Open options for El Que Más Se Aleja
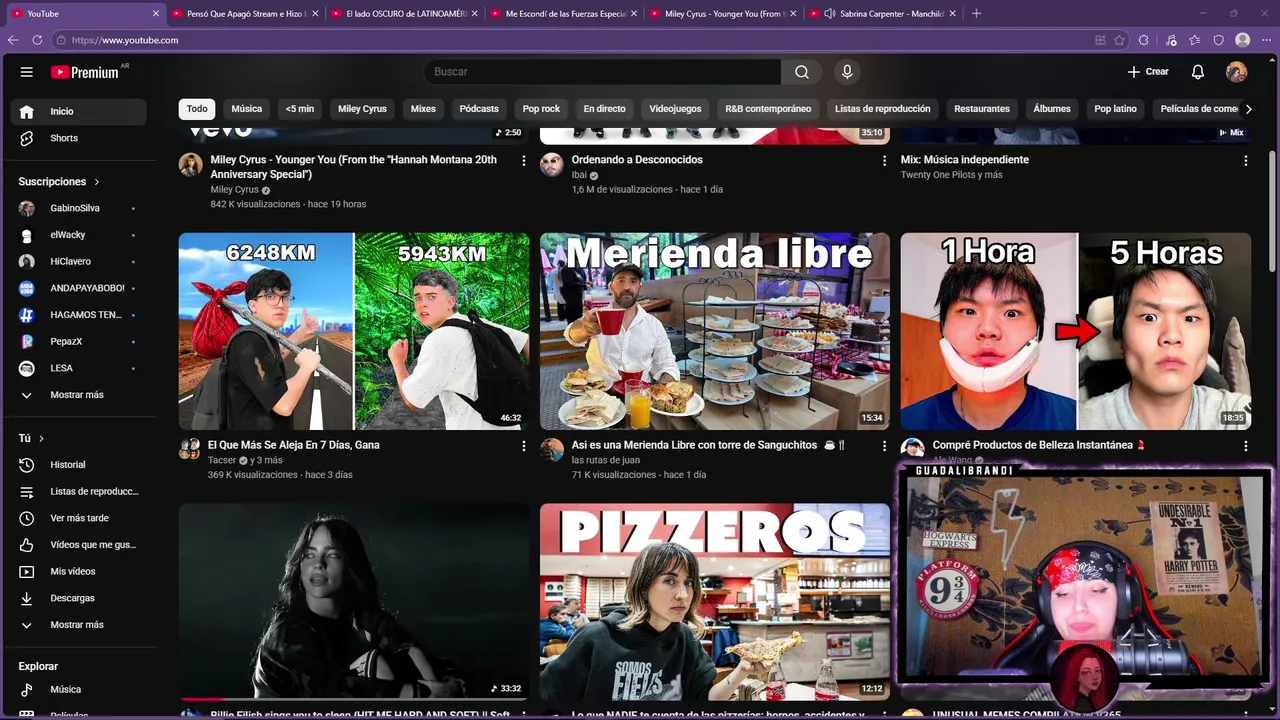 (x=523, y=446)
